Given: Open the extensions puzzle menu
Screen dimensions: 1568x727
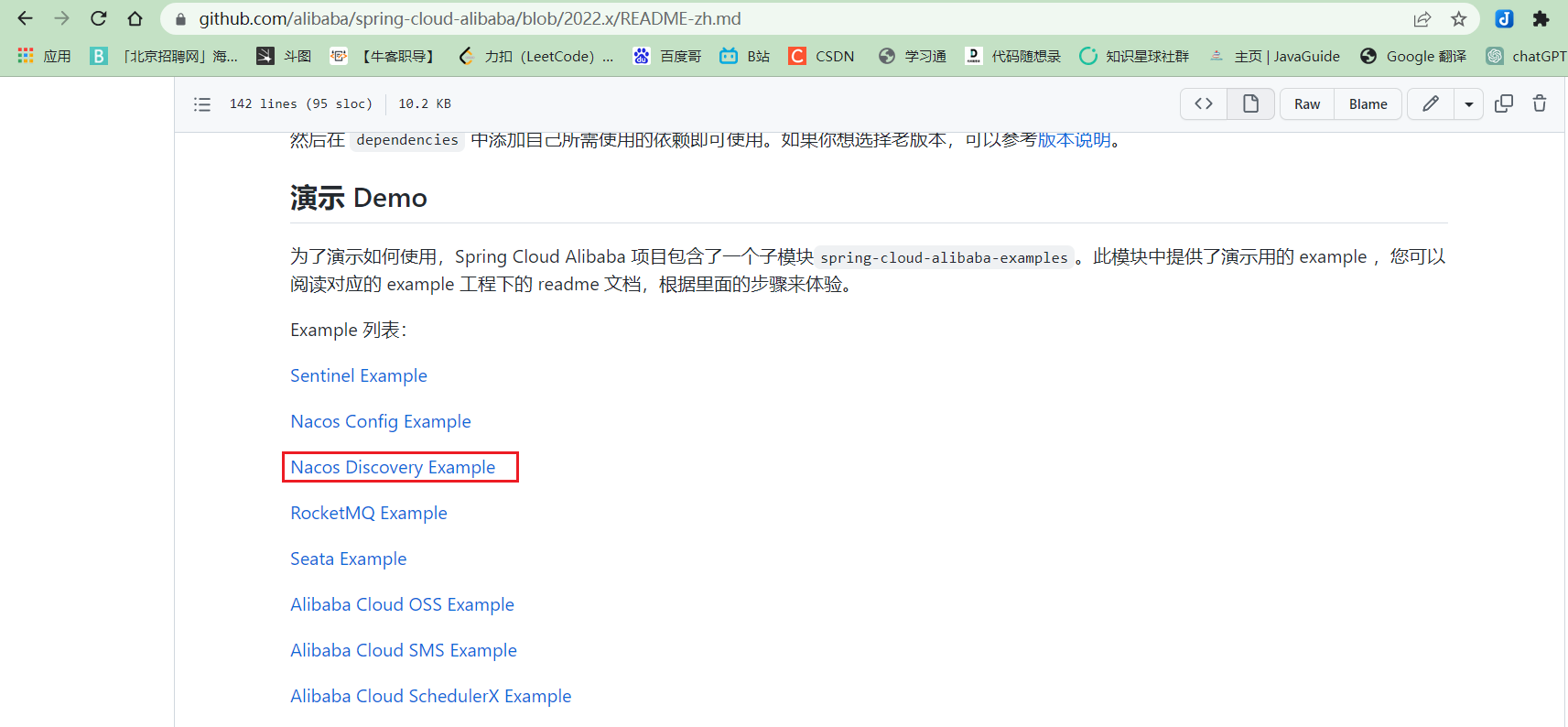Looking at the screenshot, I should tap(1541, 18).
